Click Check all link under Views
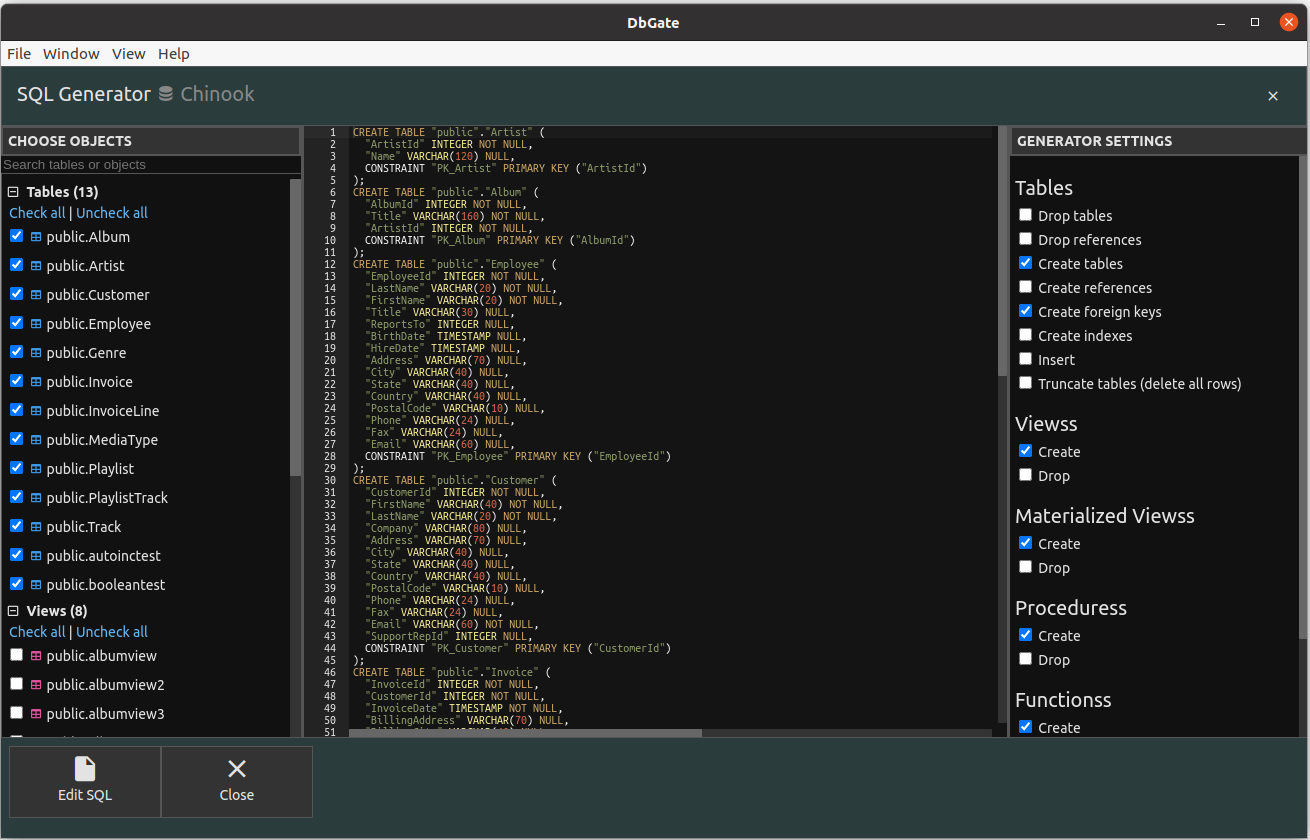Viewport: 1310px width, 840px height. [37, 632]
